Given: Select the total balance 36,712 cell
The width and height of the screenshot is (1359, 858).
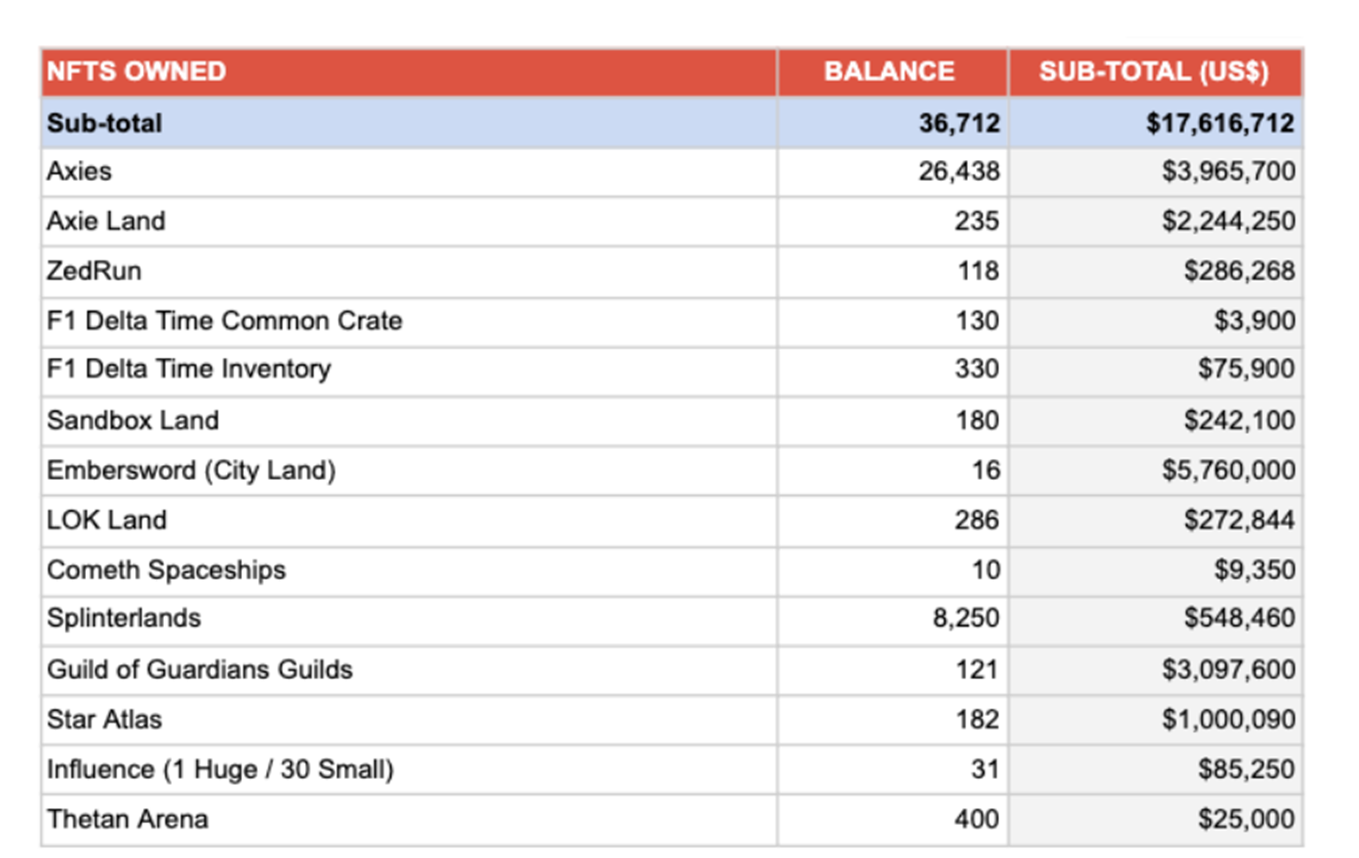Looking at the screenshot, I should [892, 123].
